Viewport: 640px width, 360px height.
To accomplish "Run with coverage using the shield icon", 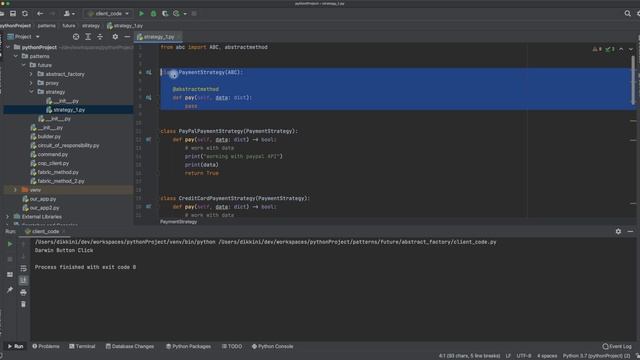I will (x=165, y=13).
